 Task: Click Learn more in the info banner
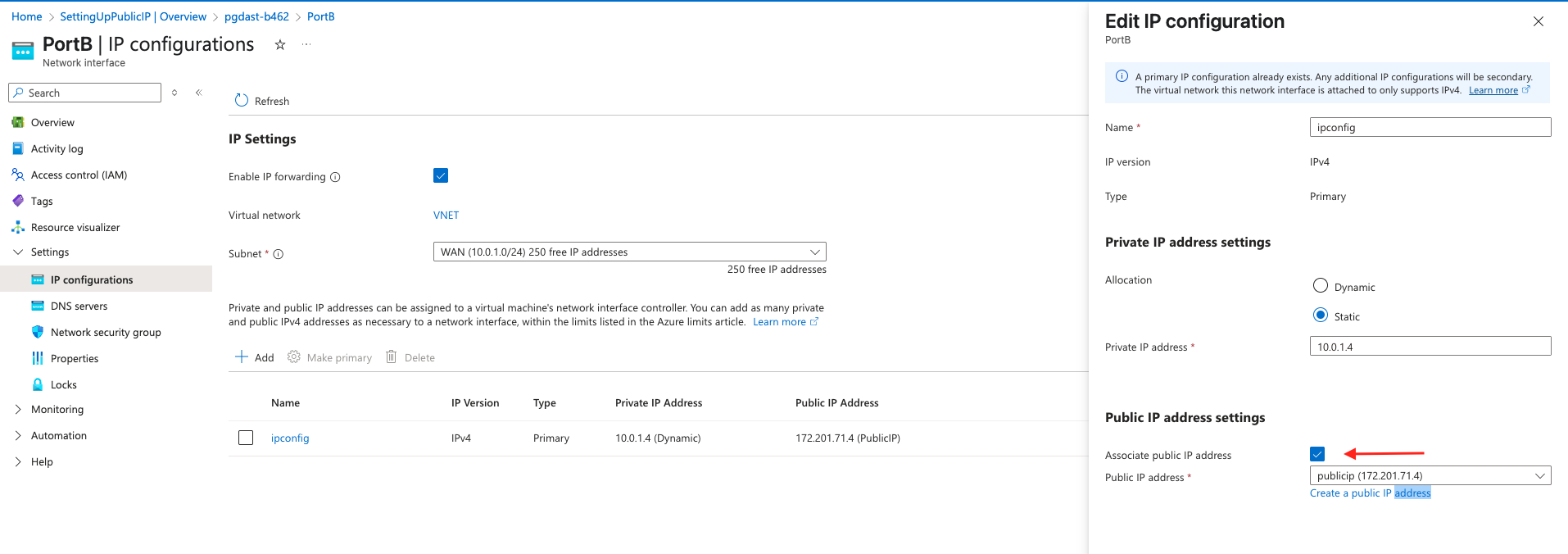1493,91
